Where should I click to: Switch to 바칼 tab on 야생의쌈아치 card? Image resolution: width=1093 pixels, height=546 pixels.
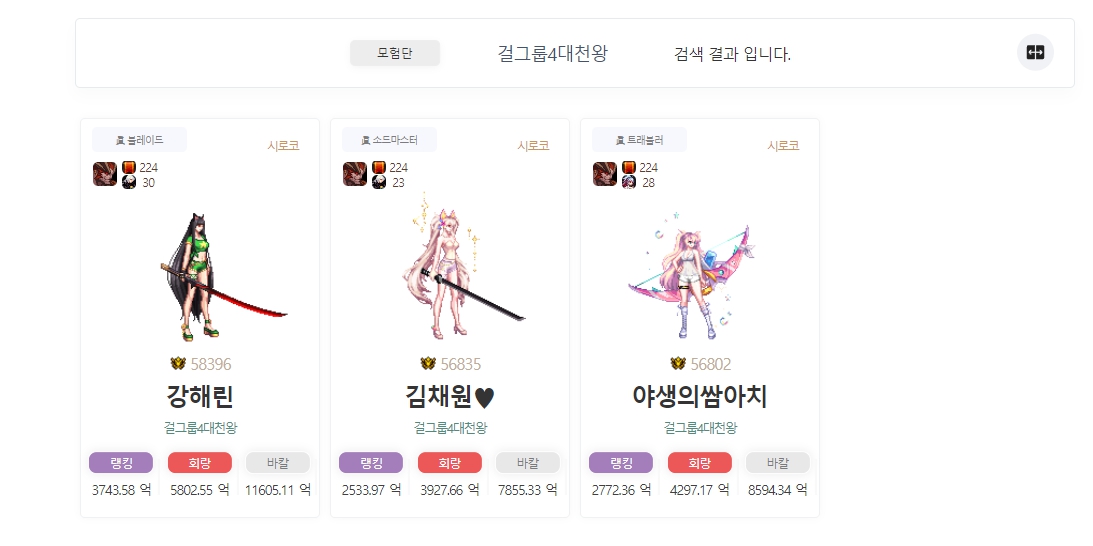coord(778,463)
